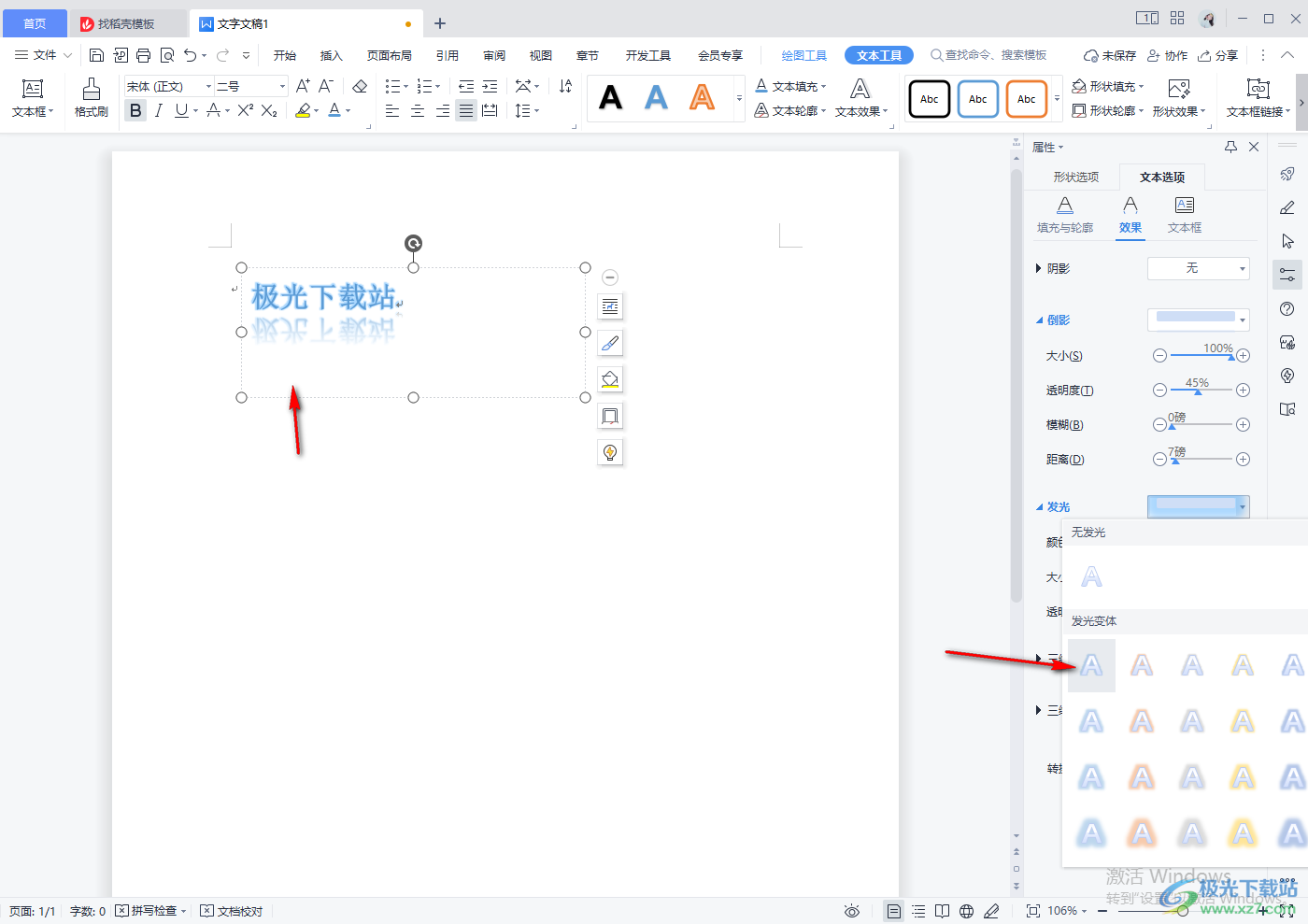Click the eye protection mode icon
The image size is (1308, 924).
click(x=851, y=911)
